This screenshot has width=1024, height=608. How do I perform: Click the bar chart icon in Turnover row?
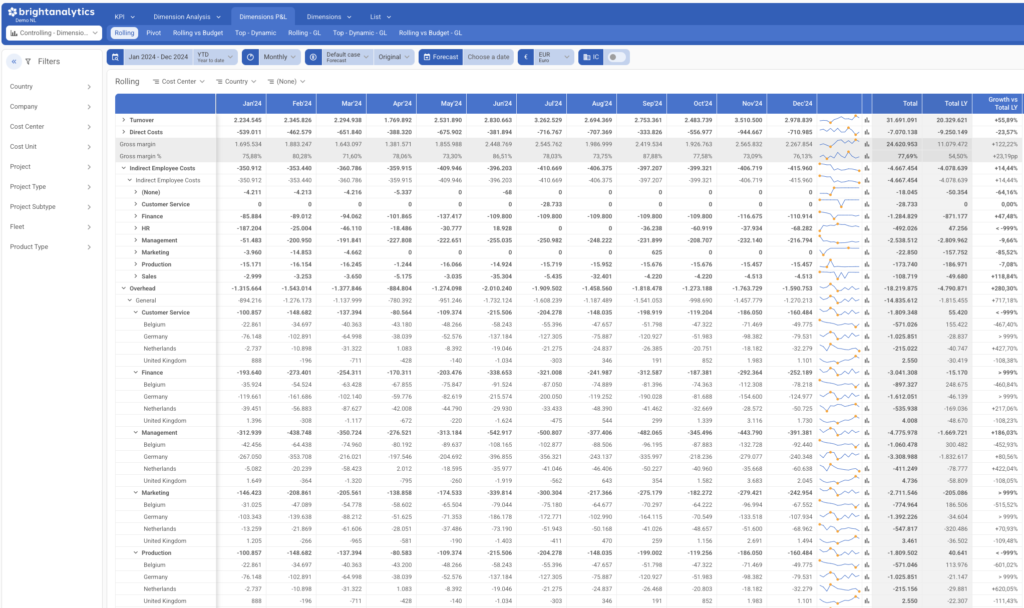click(x=867, y=120)
